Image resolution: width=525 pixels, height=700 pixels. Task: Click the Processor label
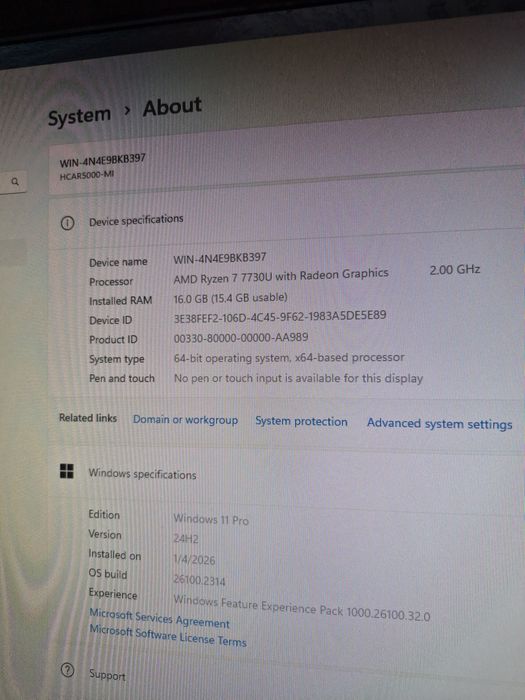click(x=111, y=282)
